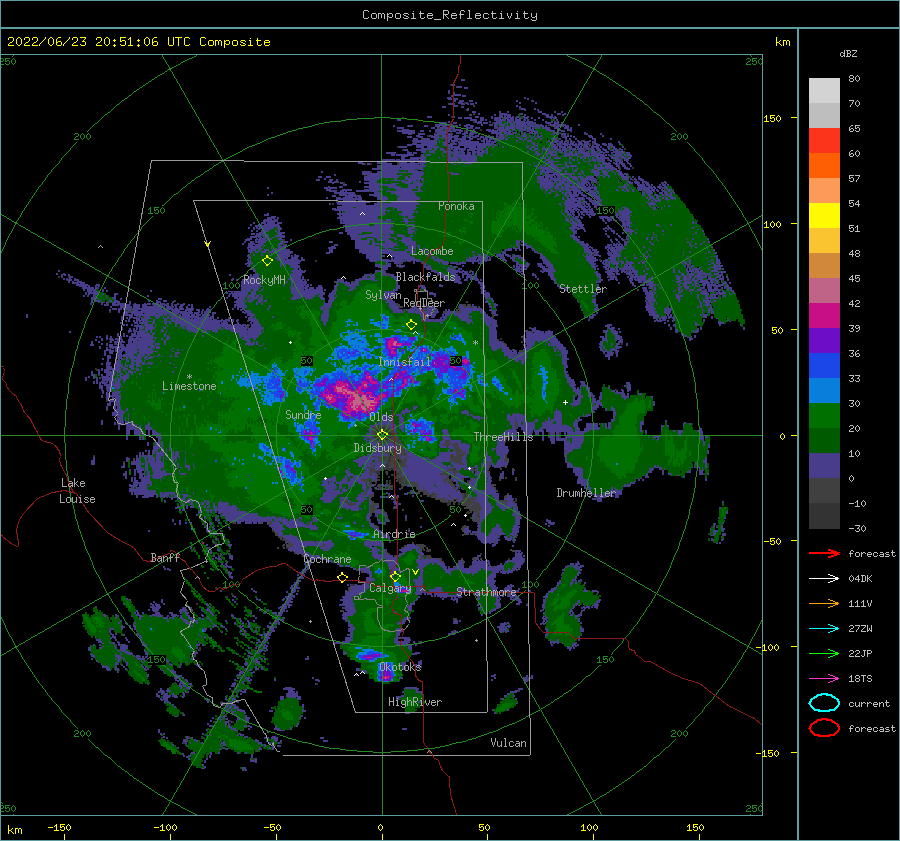Click the RedDeer city label
This screenshot has height=841, width=900.
(x=424, y=303)
